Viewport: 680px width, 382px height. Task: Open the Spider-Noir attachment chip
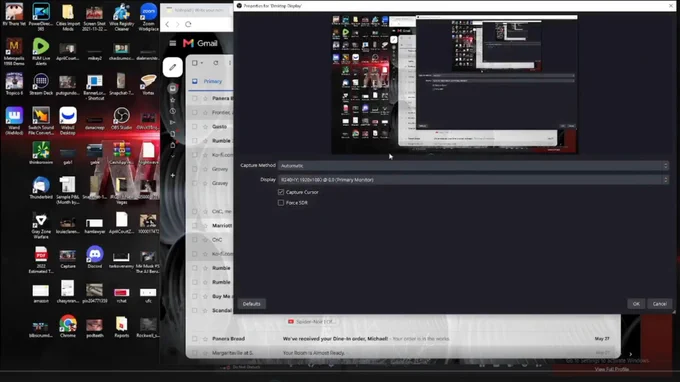click(x=311, y=322)
